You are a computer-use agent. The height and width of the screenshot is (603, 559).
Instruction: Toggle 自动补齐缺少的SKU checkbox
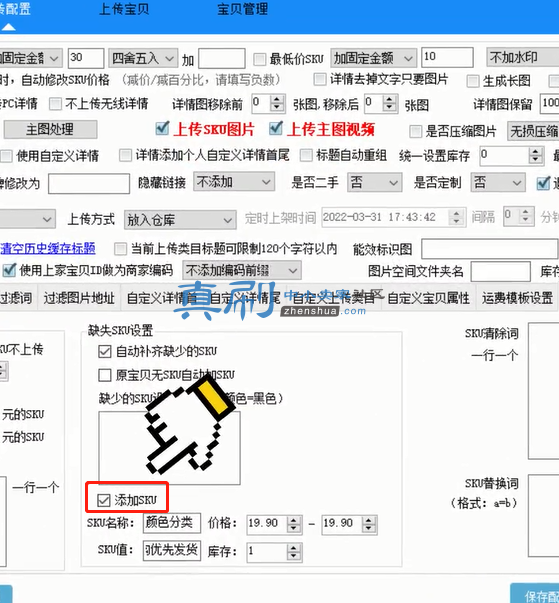105,351
